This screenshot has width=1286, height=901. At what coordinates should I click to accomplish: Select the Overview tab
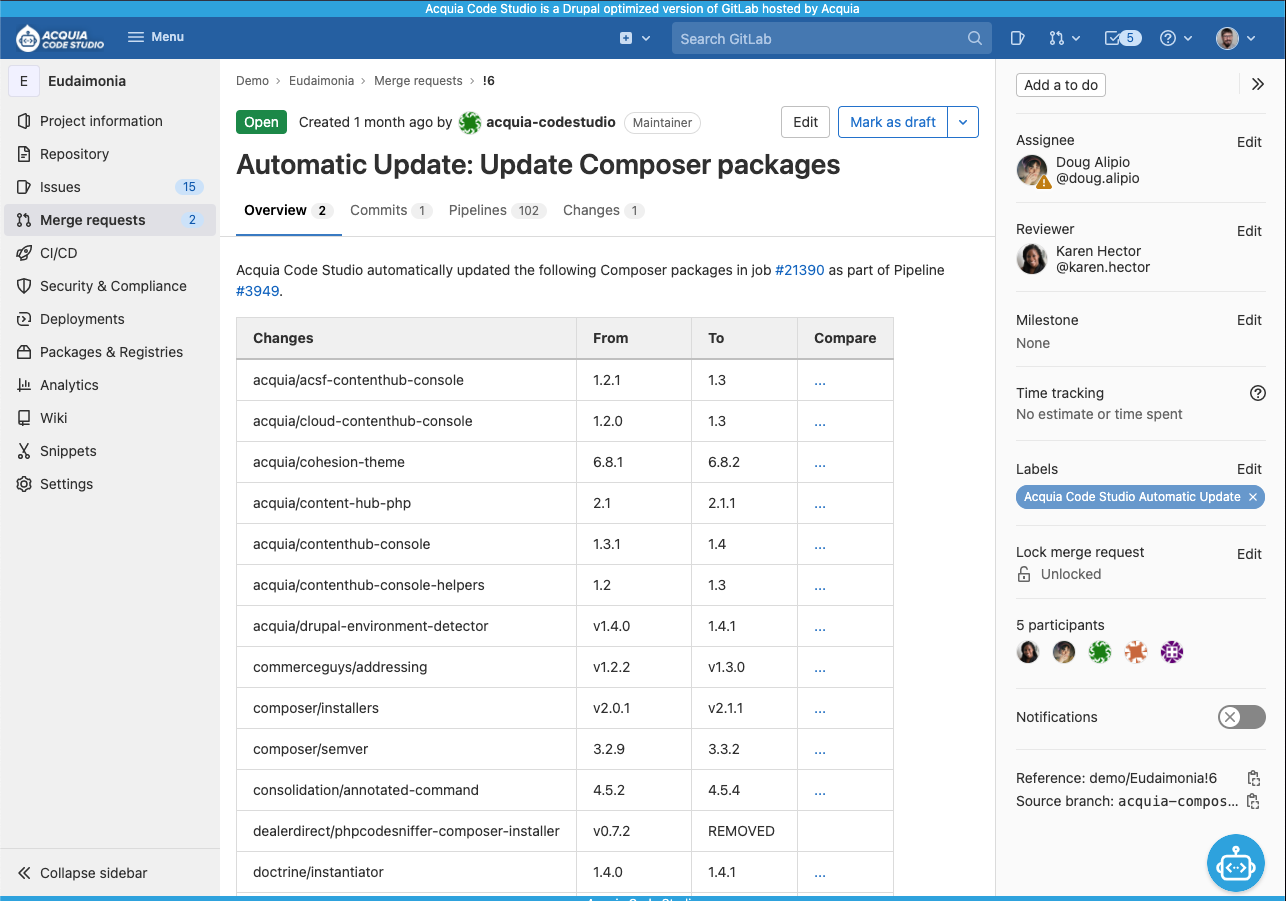click(x=288, y=211)
